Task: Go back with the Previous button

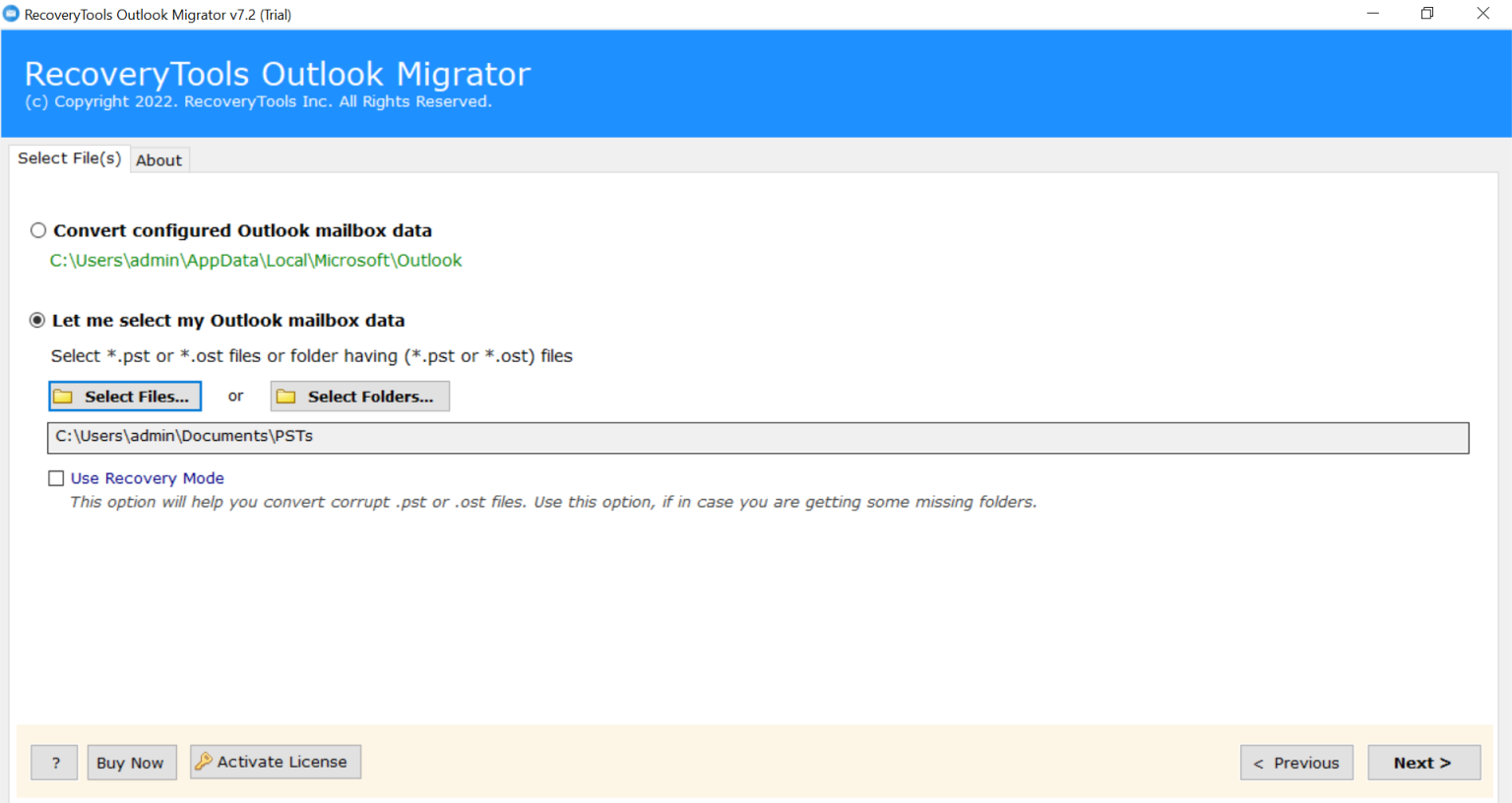Action: pos(1296,763)
